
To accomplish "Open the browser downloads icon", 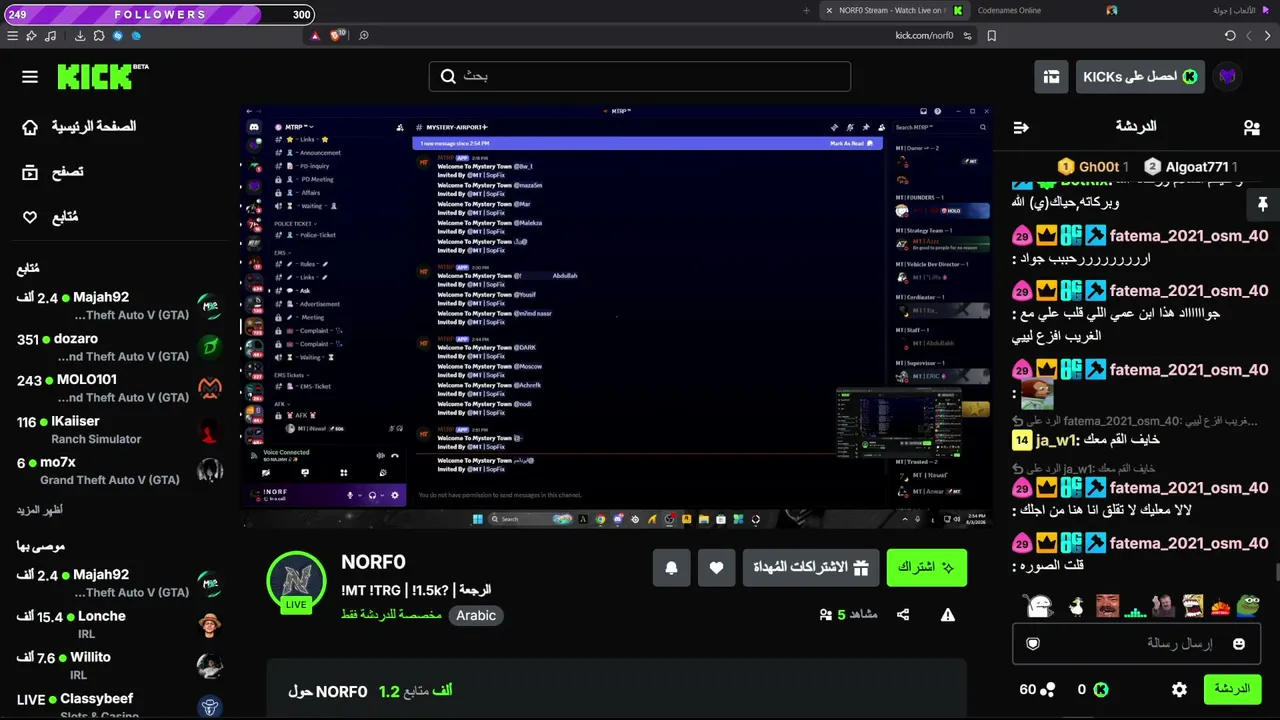I will (80, 35).
